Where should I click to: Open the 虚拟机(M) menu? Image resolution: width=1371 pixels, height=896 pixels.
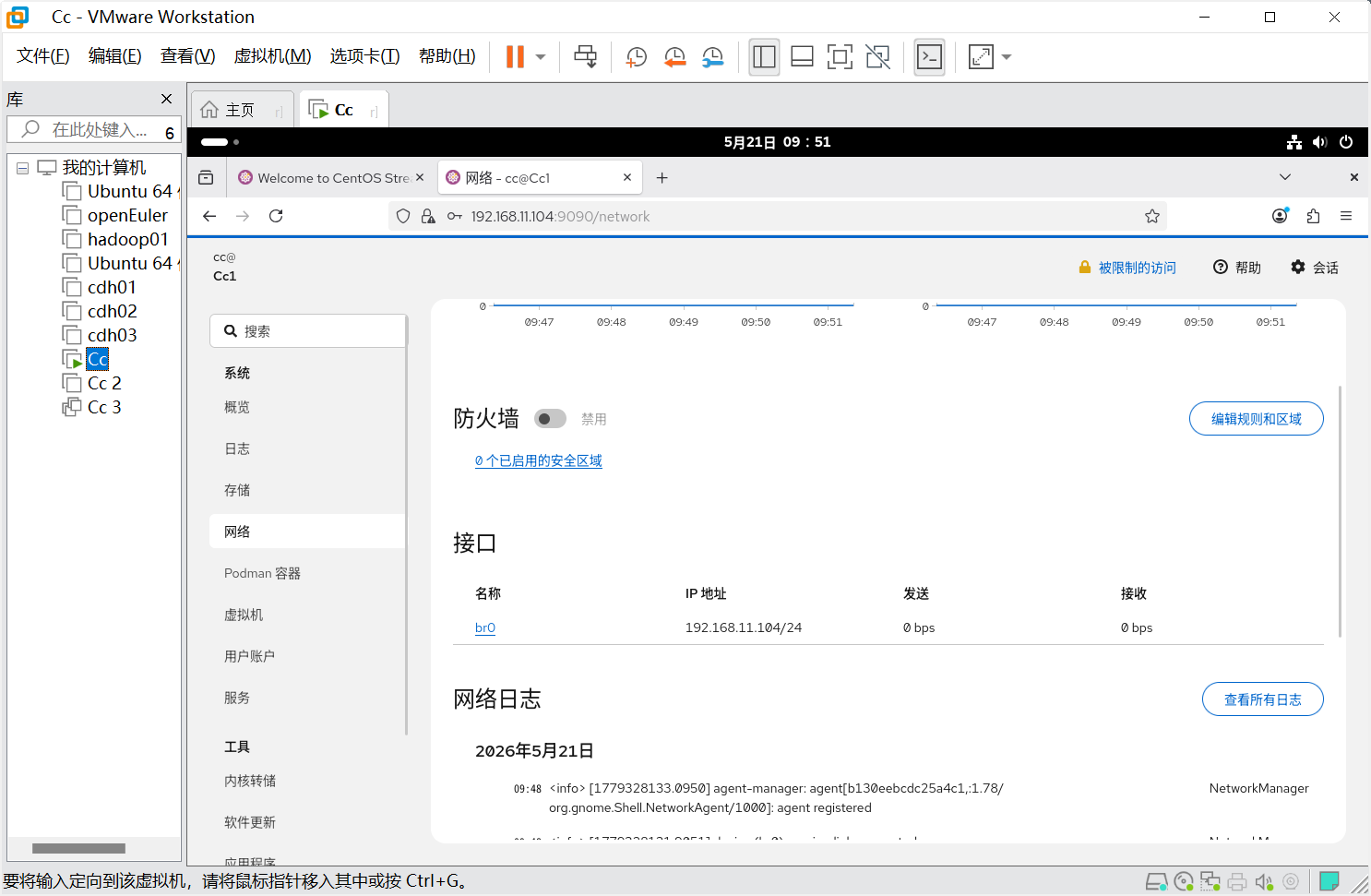click(273, 56)
